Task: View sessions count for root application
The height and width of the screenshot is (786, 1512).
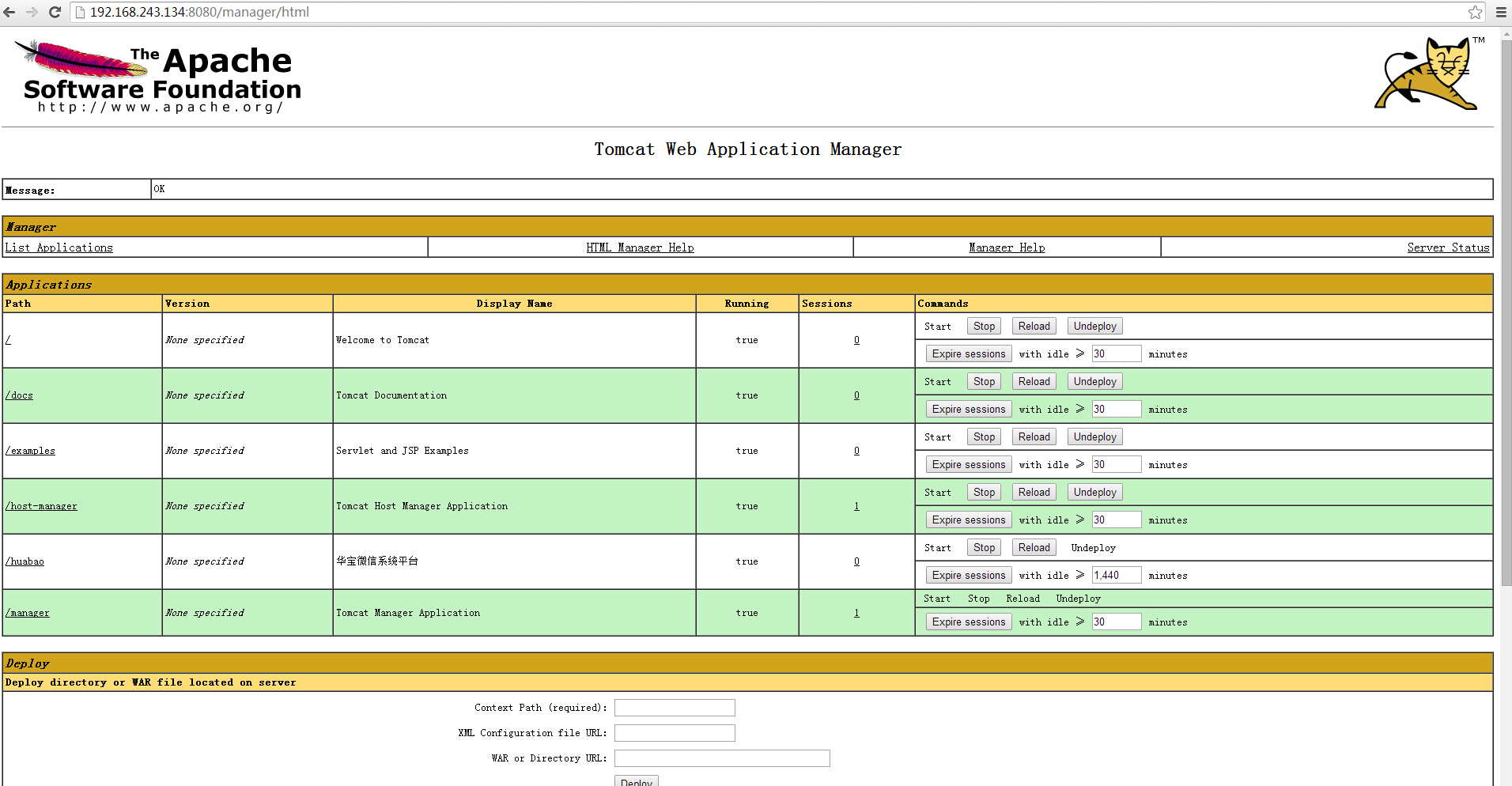Action: 856,340
